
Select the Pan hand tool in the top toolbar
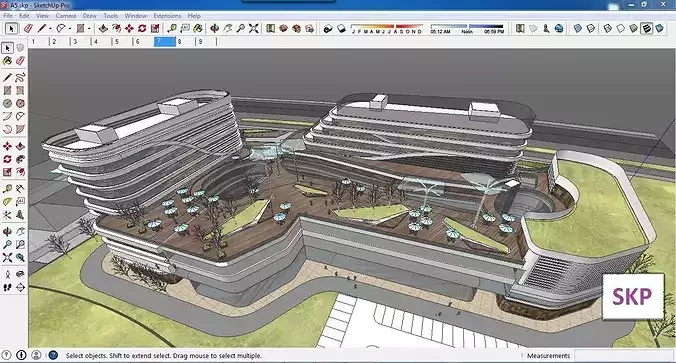[227, 28]
